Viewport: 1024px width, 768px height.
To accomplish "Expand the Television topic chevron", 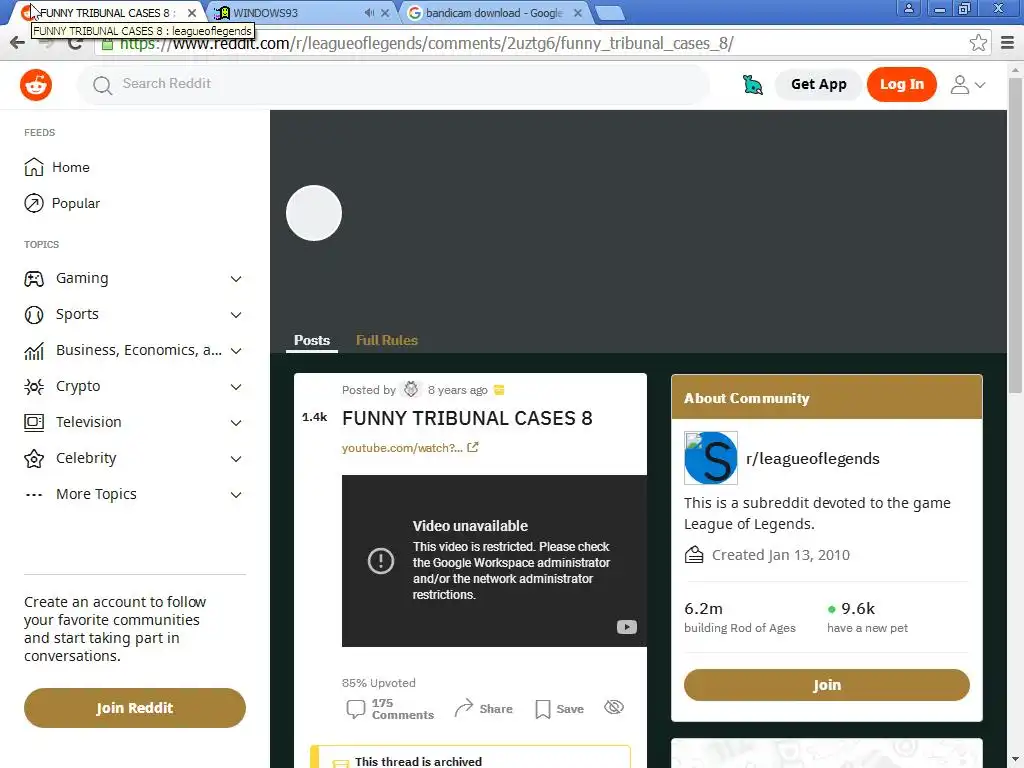I will (236, 423).
